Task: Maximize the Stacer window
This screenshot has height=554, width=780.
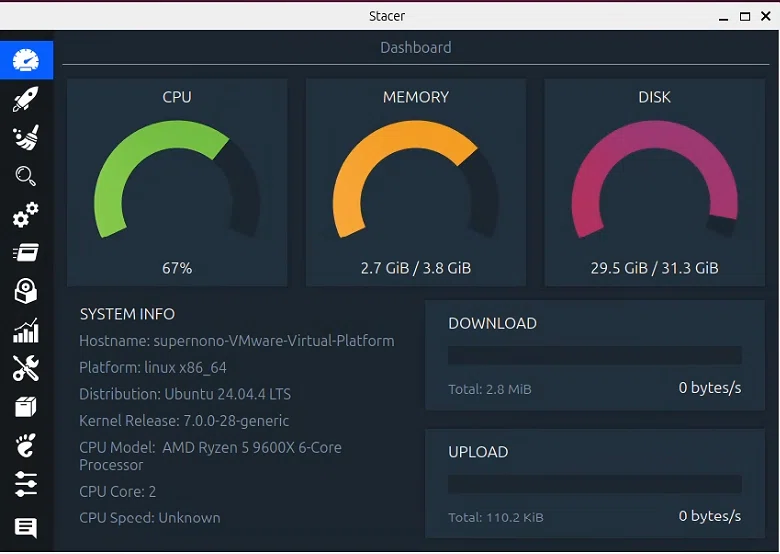Action: tap(745, 16)
